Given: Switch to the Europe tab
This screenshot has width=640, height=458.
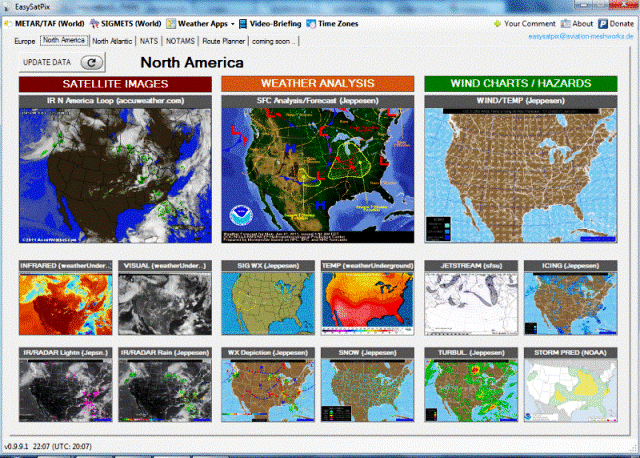Looking at the screenshot, I should pyautogui.click(x=25, y=41).
